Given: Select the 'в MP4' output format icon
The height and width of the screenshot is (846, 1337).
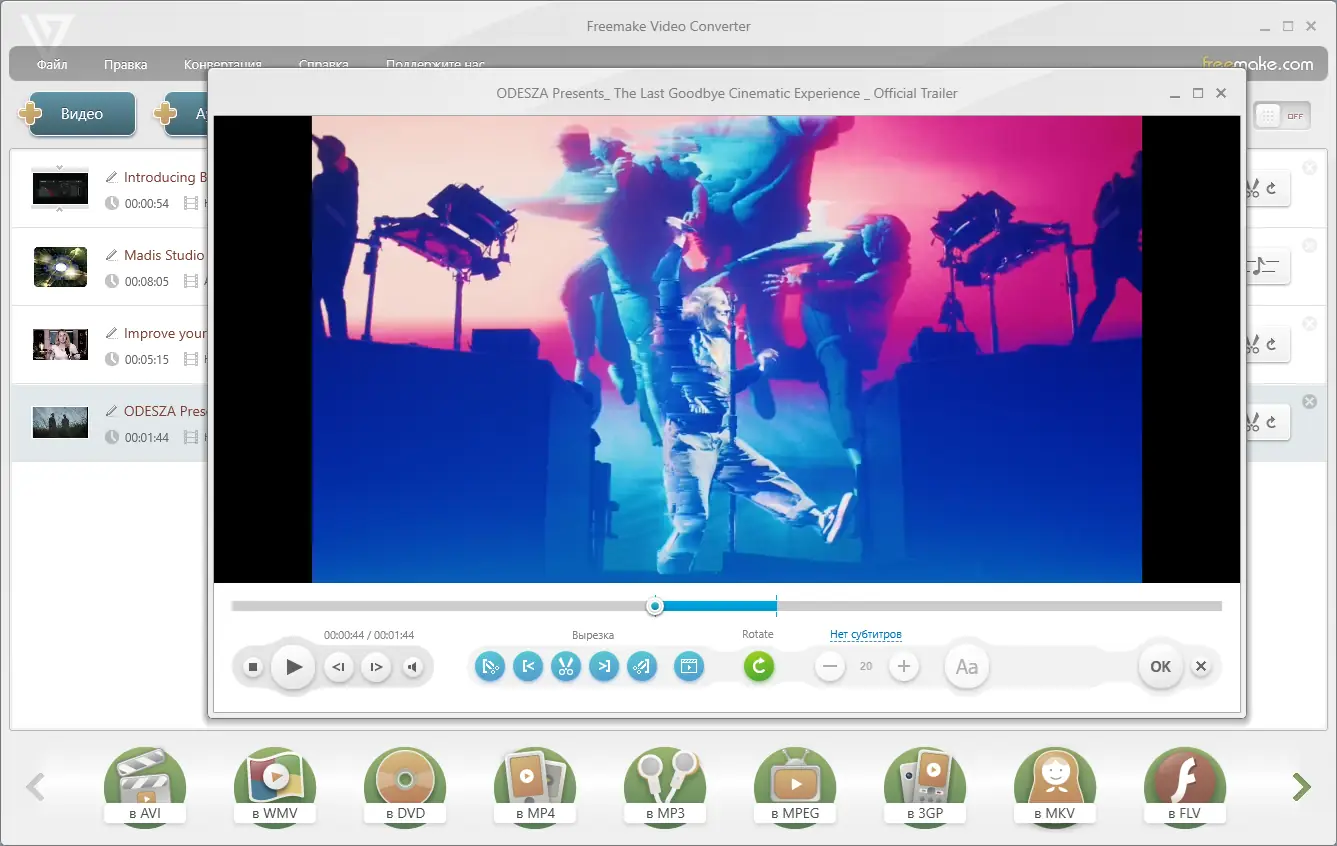Looking at the screenshot, I should pyautogui.click(x=535, y=786).
